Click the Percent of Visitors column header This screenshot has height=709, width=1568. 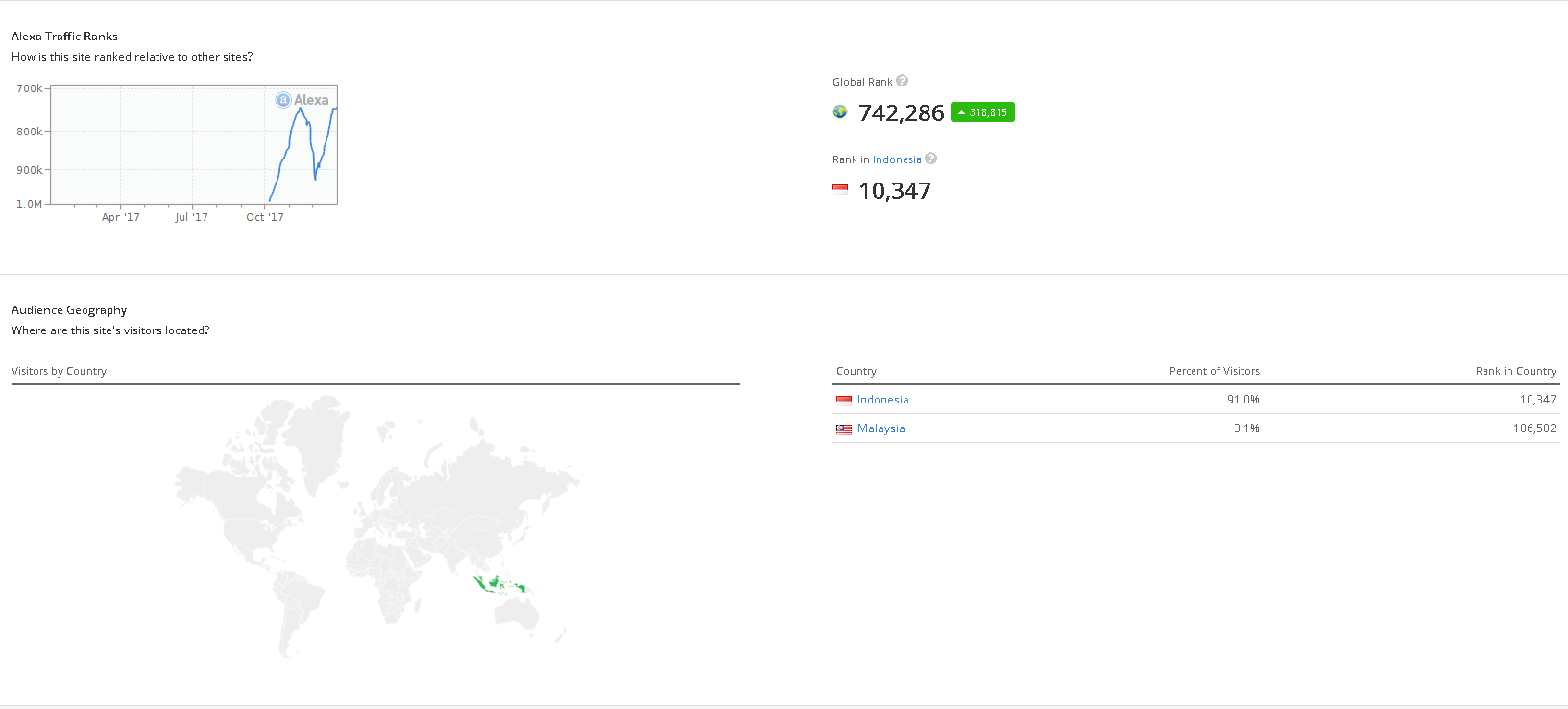pyautogui.click(x=1214, y=371)
